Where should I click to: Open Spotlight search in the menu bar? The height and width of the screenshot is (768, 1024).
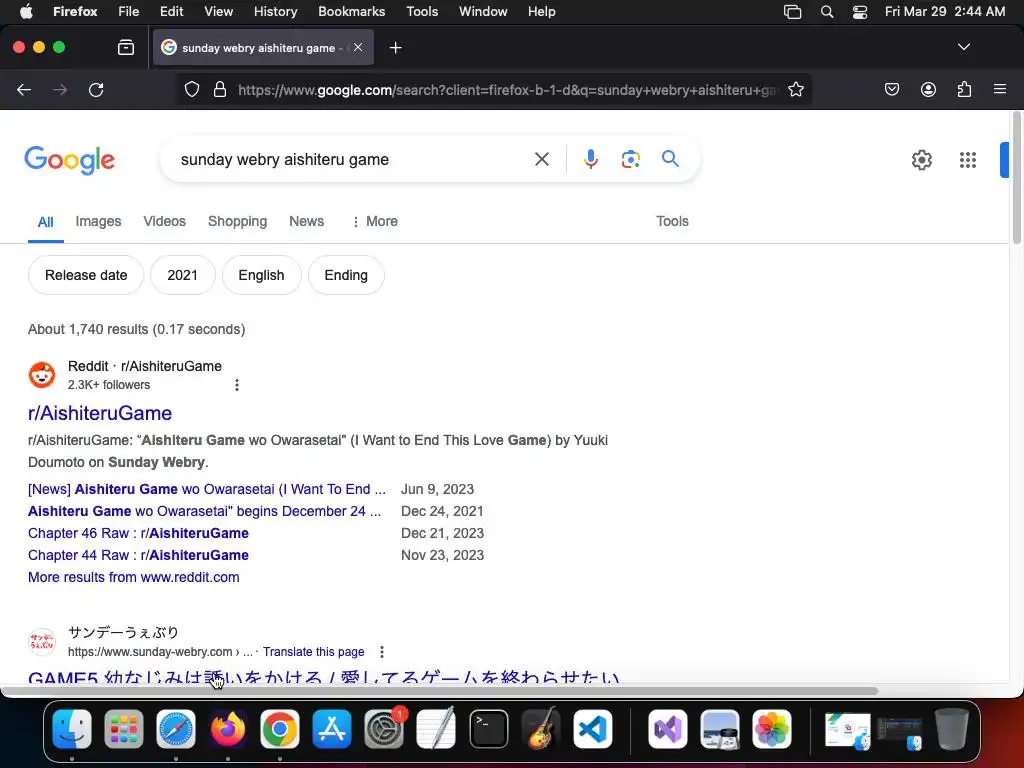click(x=827, y=12)
